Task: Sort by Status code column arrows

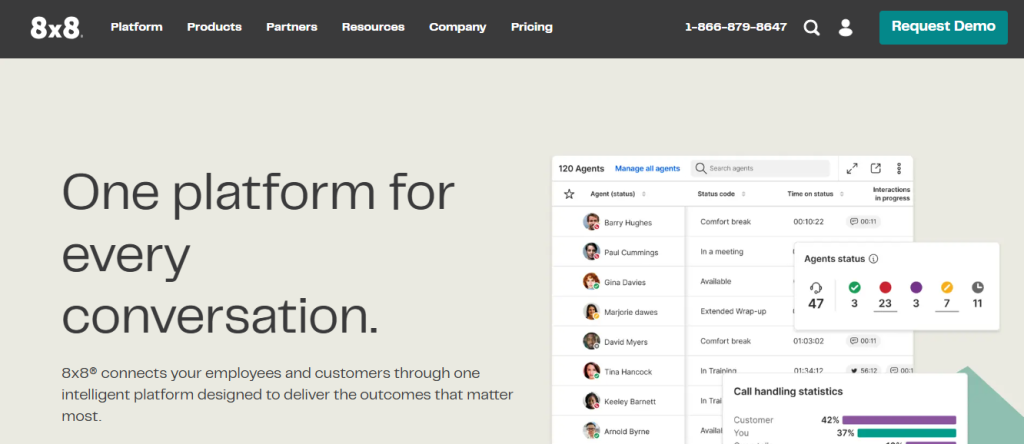Action: pyautogui.click(x=744, y=194)
